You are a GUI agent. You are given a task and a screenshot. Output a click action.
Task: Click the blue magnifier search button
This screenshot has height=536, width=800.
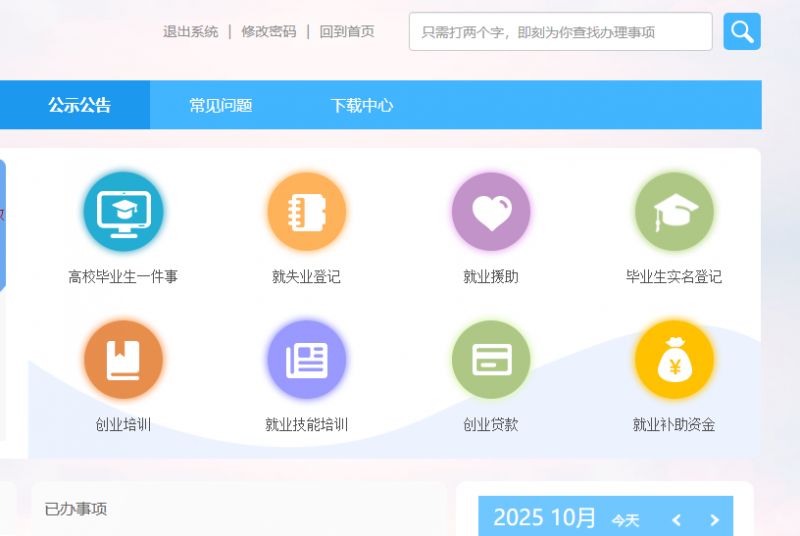click(x=742, y=32)
